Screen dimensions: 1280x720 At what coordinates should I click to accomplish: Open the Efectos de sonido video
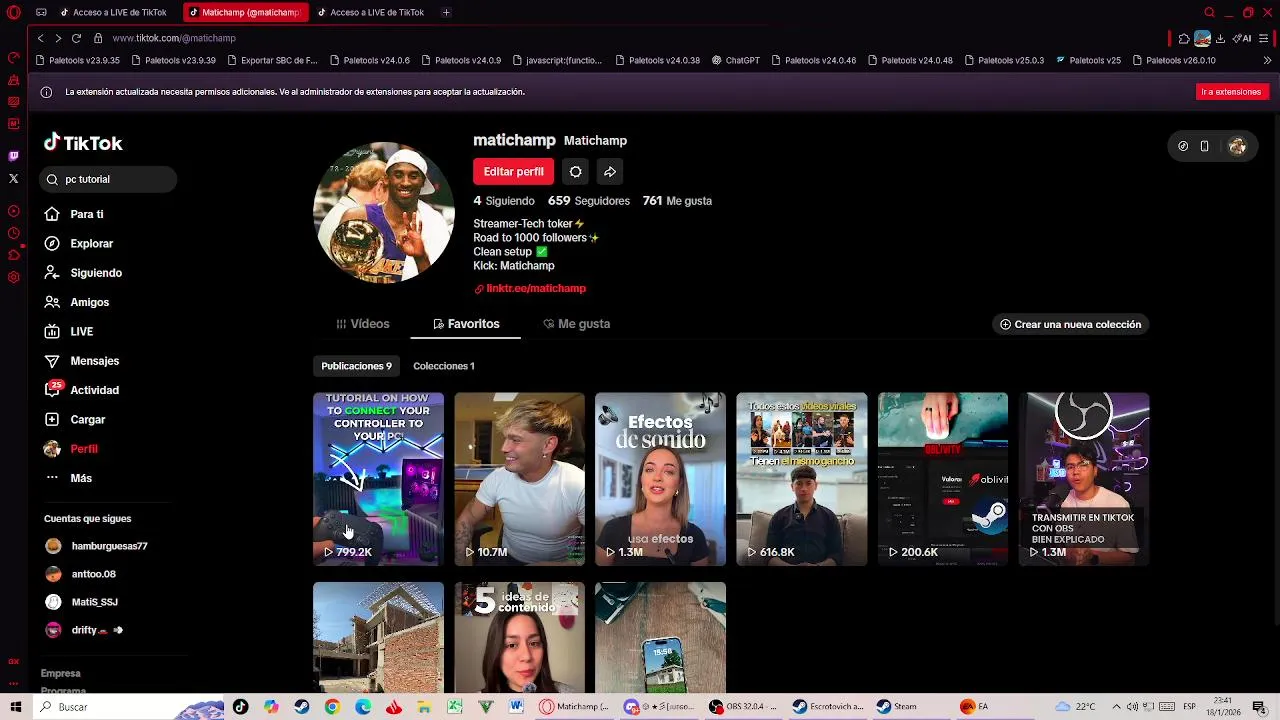[660, 479]
